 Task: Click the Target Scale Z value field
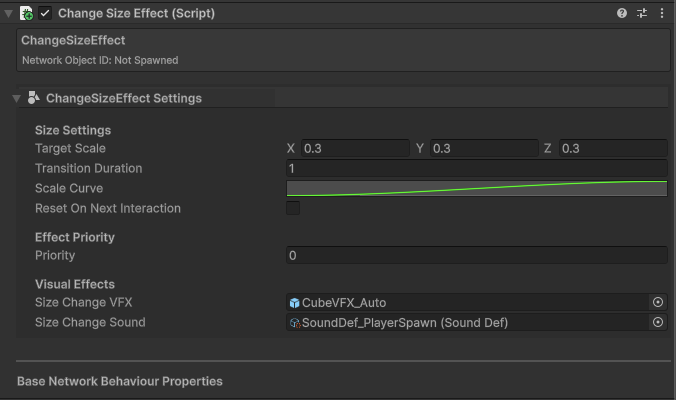(x=612, y=148)
